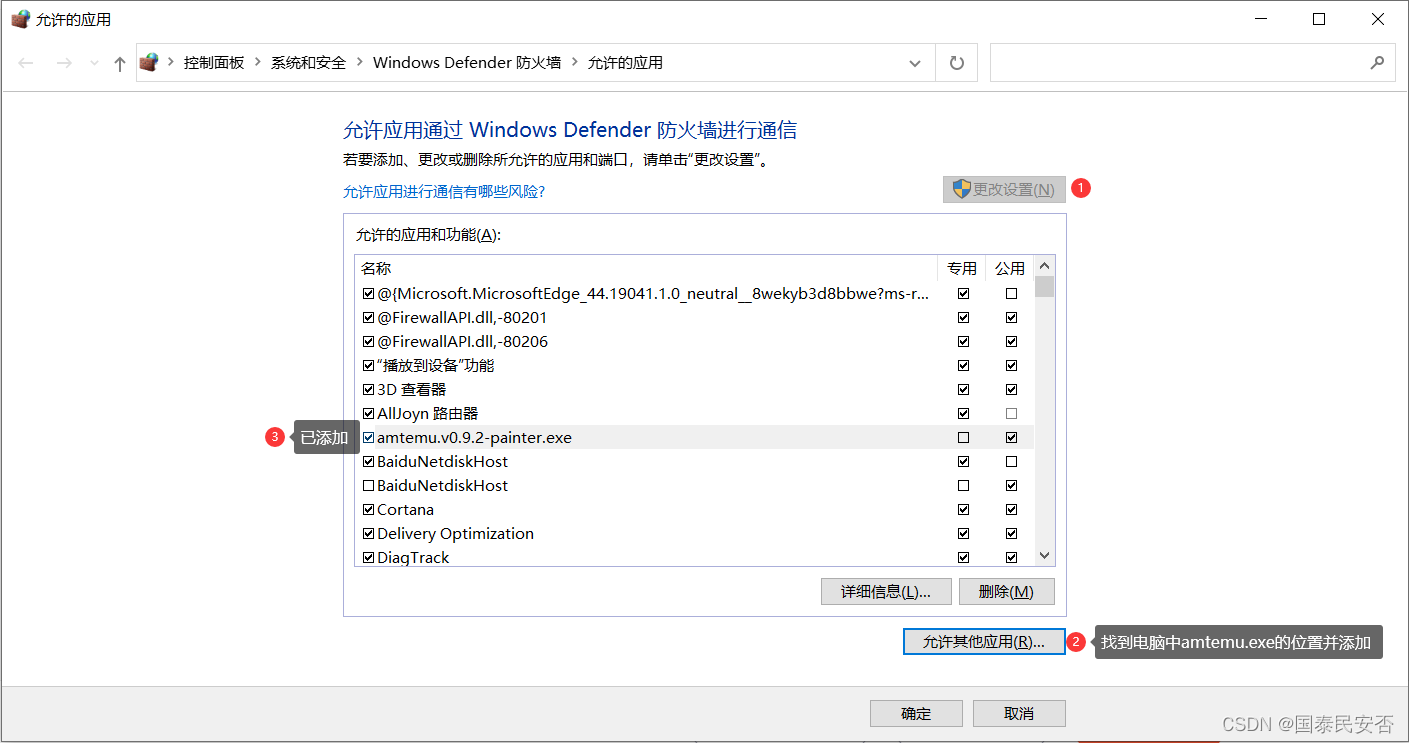Go up one level with the up arrow

coord(120,63)
